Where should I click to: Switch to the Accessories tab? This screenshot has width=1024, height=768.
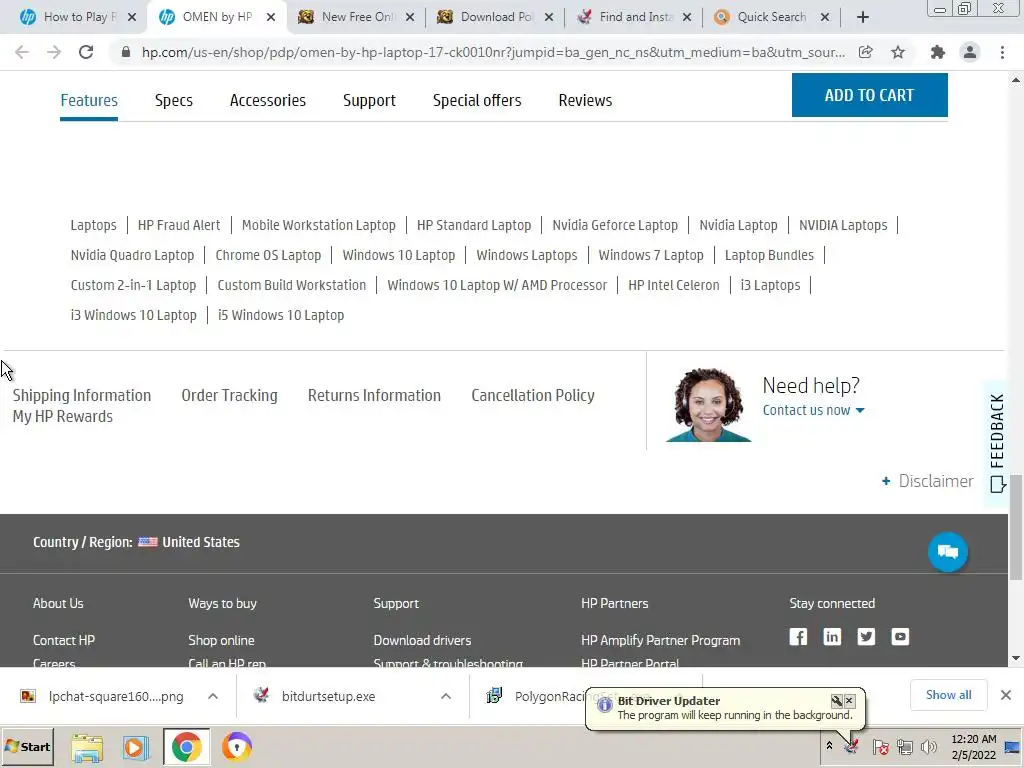pos(268,101)
